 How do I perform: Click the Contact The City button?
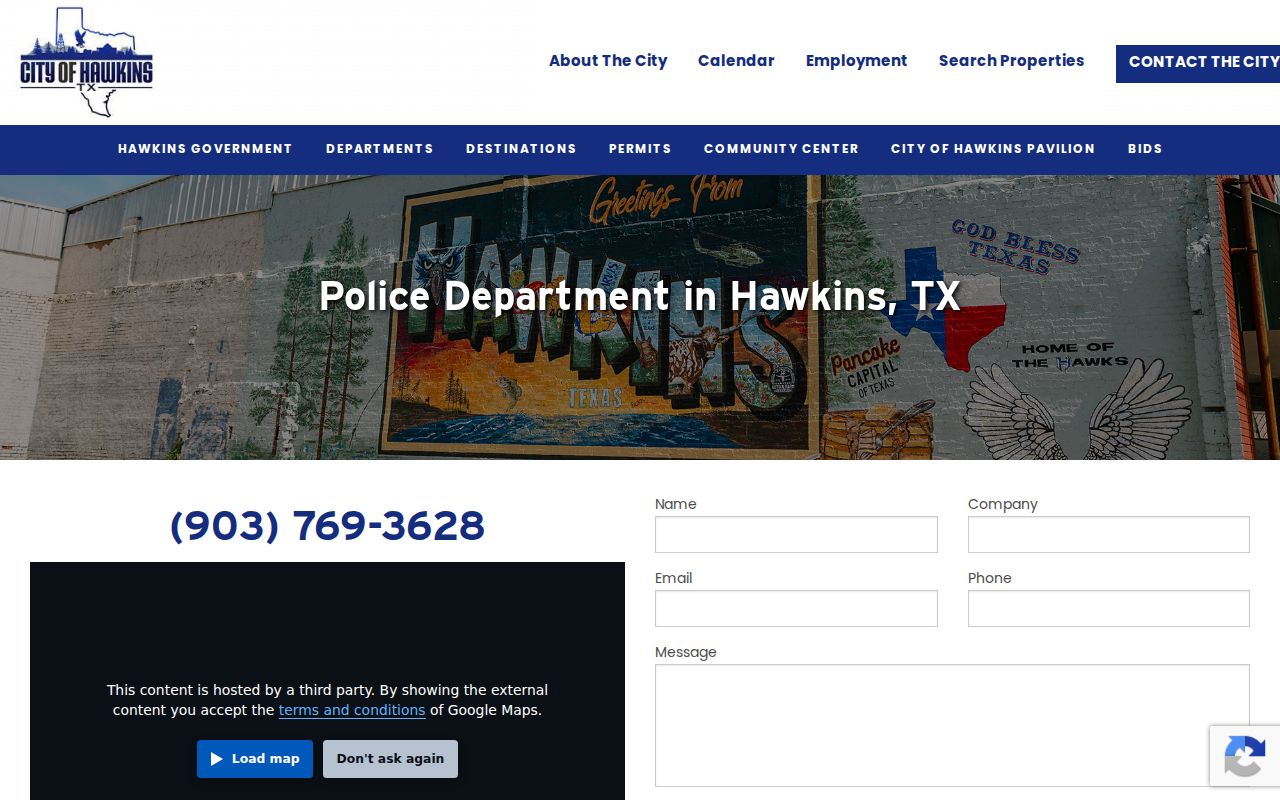click(x=1198, y=63)
